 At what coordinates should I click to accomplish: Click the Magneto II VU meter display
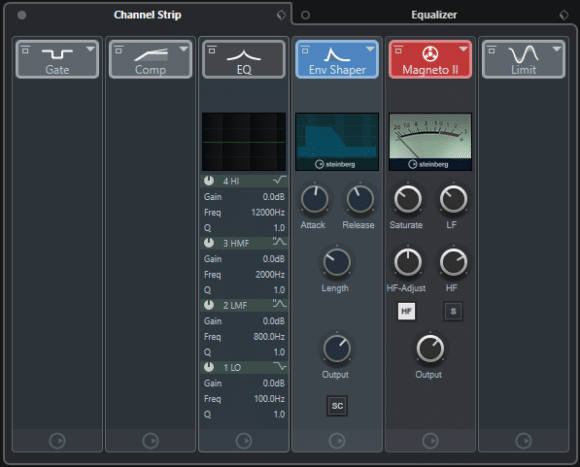pos(430,142)
